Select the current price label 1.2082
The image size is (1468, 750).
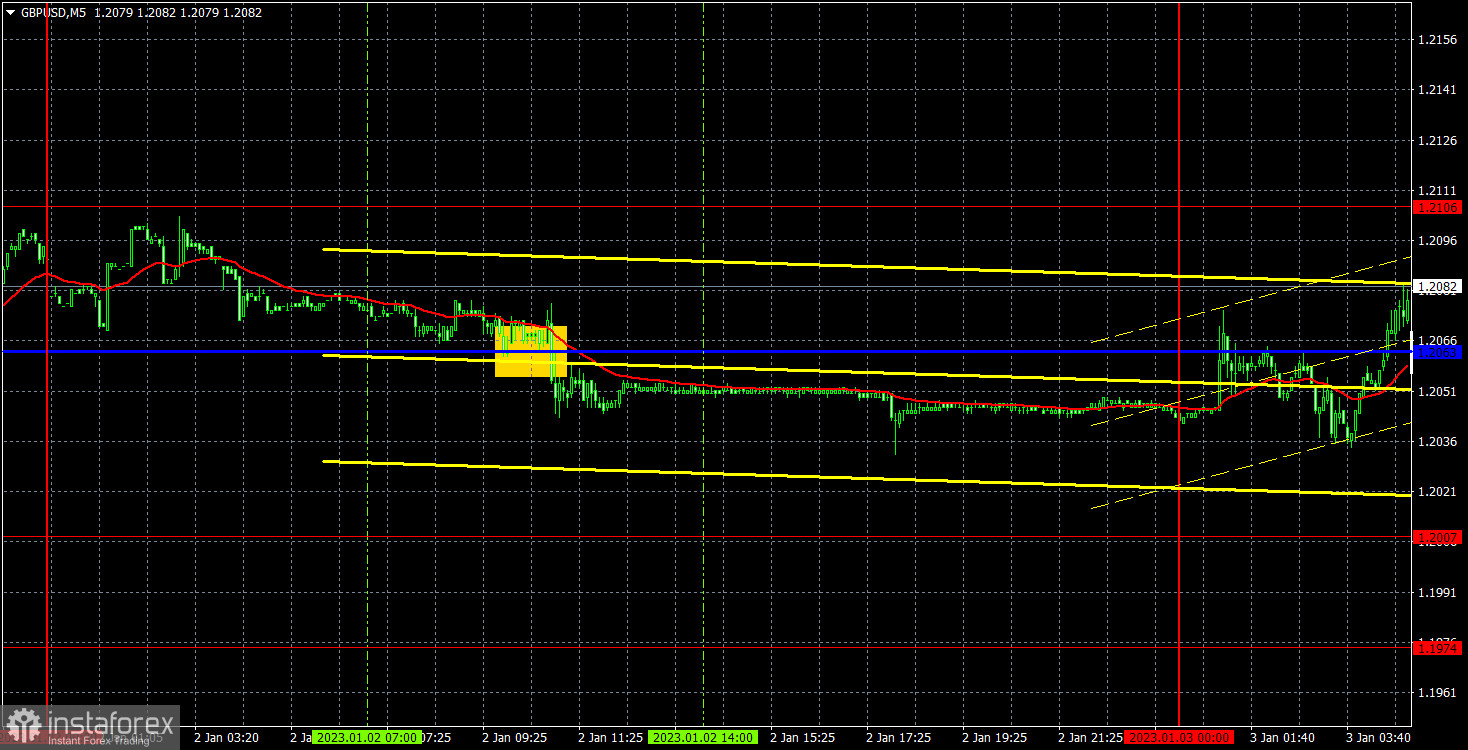click(1438, 287)
